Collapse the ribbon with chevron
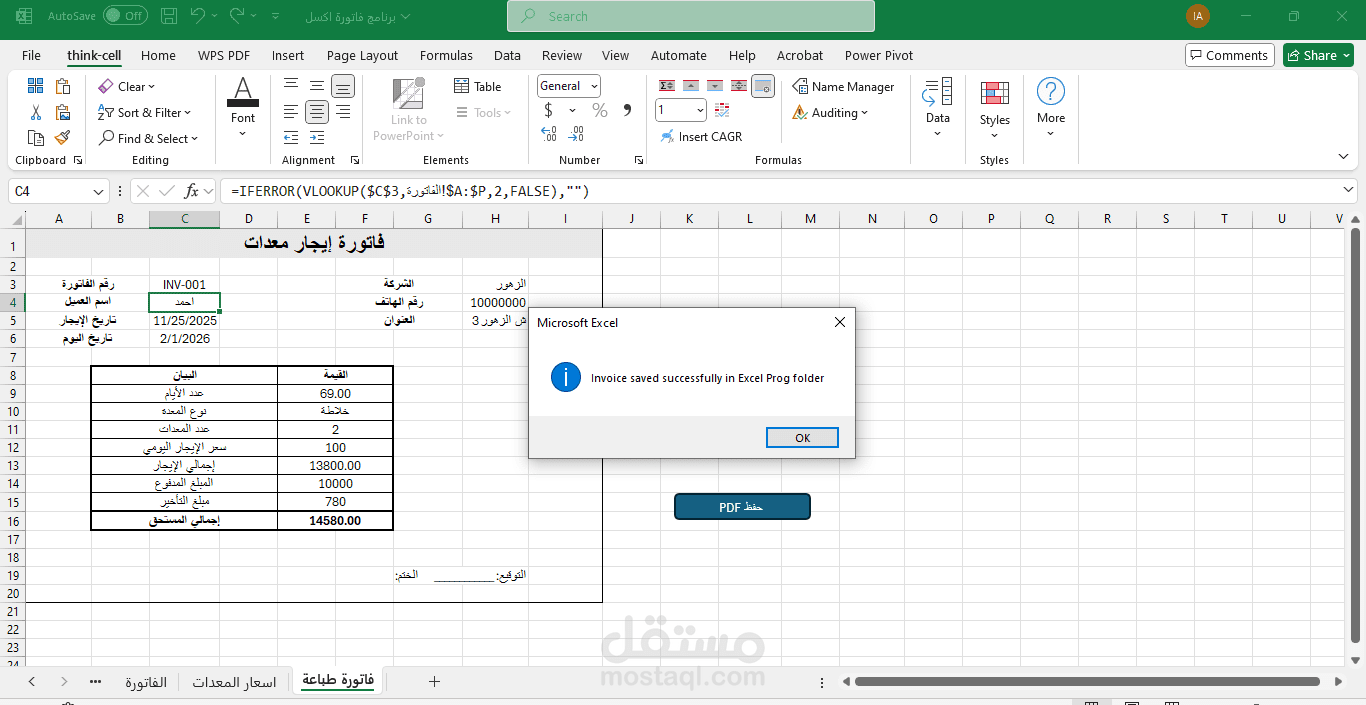Screen dimensions: 1366x705 1344,157
